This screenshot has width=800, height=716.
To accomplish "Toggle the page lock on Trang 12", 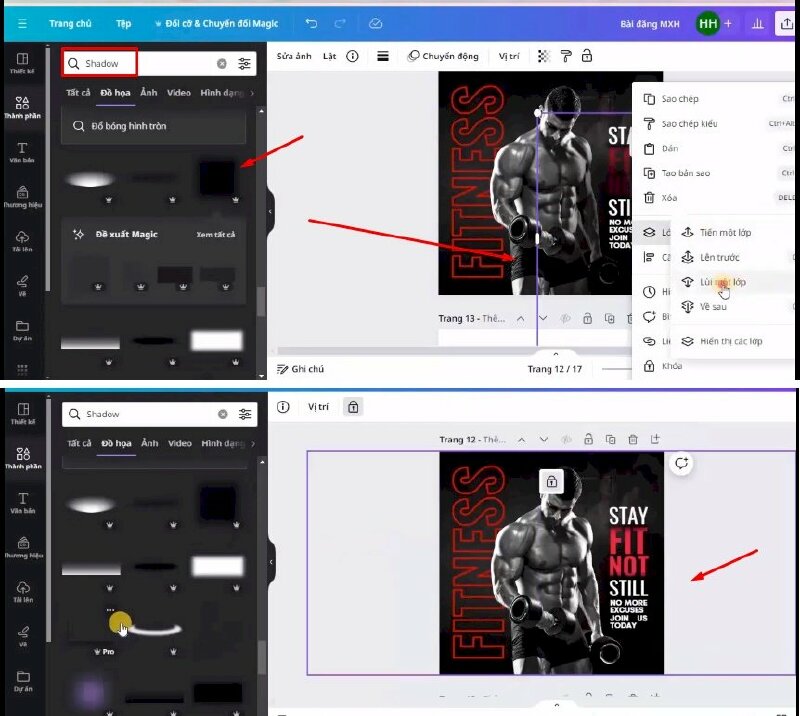I will pyautogui.click(x=588, y=439).
